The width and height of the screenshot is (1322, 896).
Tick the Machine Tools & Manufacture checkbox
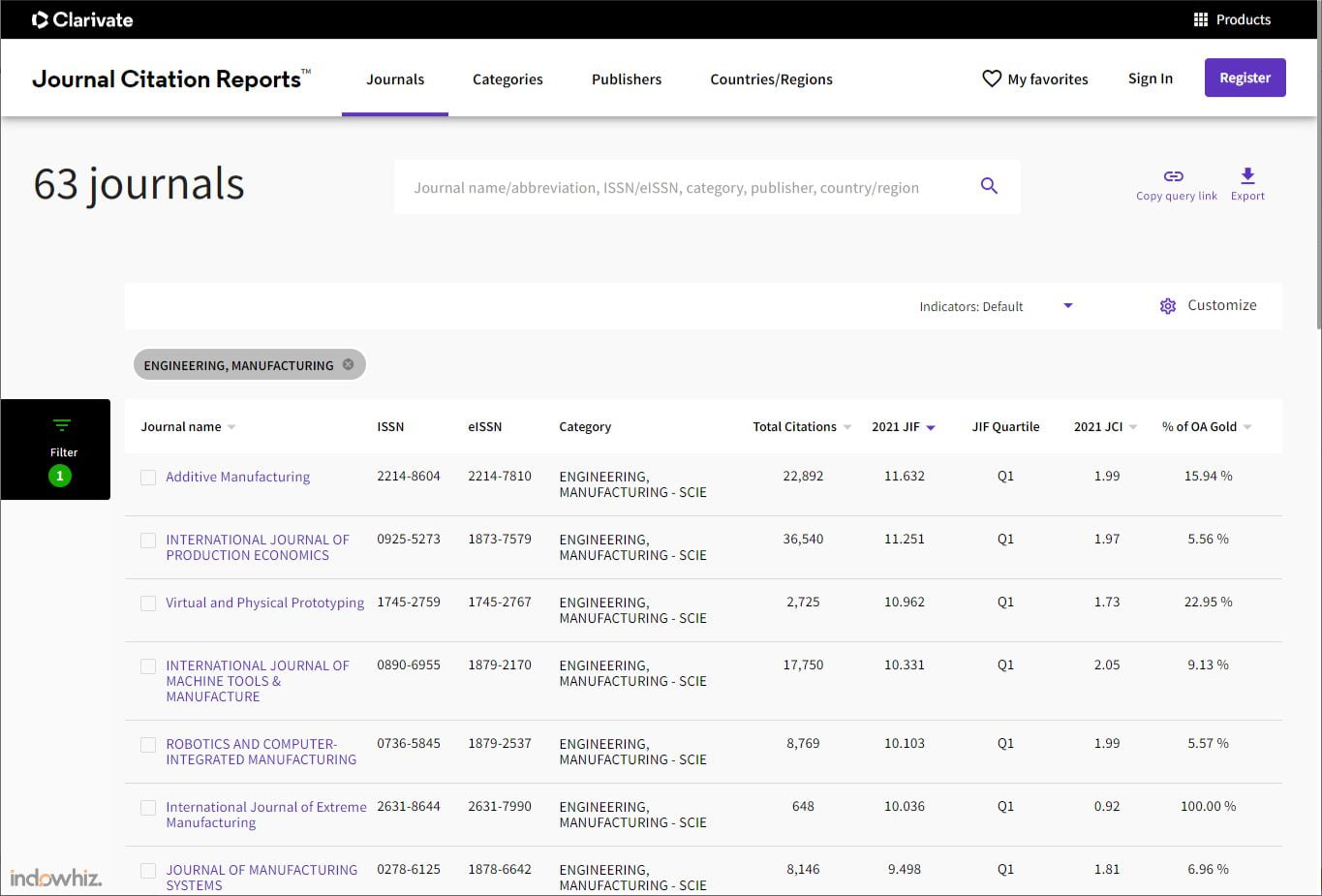click(148, 666)
